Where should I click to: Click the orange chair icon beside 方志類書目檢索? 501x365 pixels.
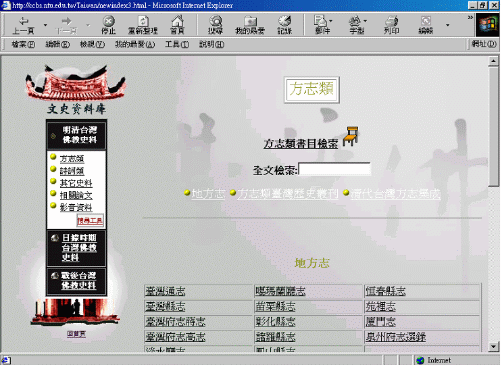pyautogui.click(x=351, y=136)
